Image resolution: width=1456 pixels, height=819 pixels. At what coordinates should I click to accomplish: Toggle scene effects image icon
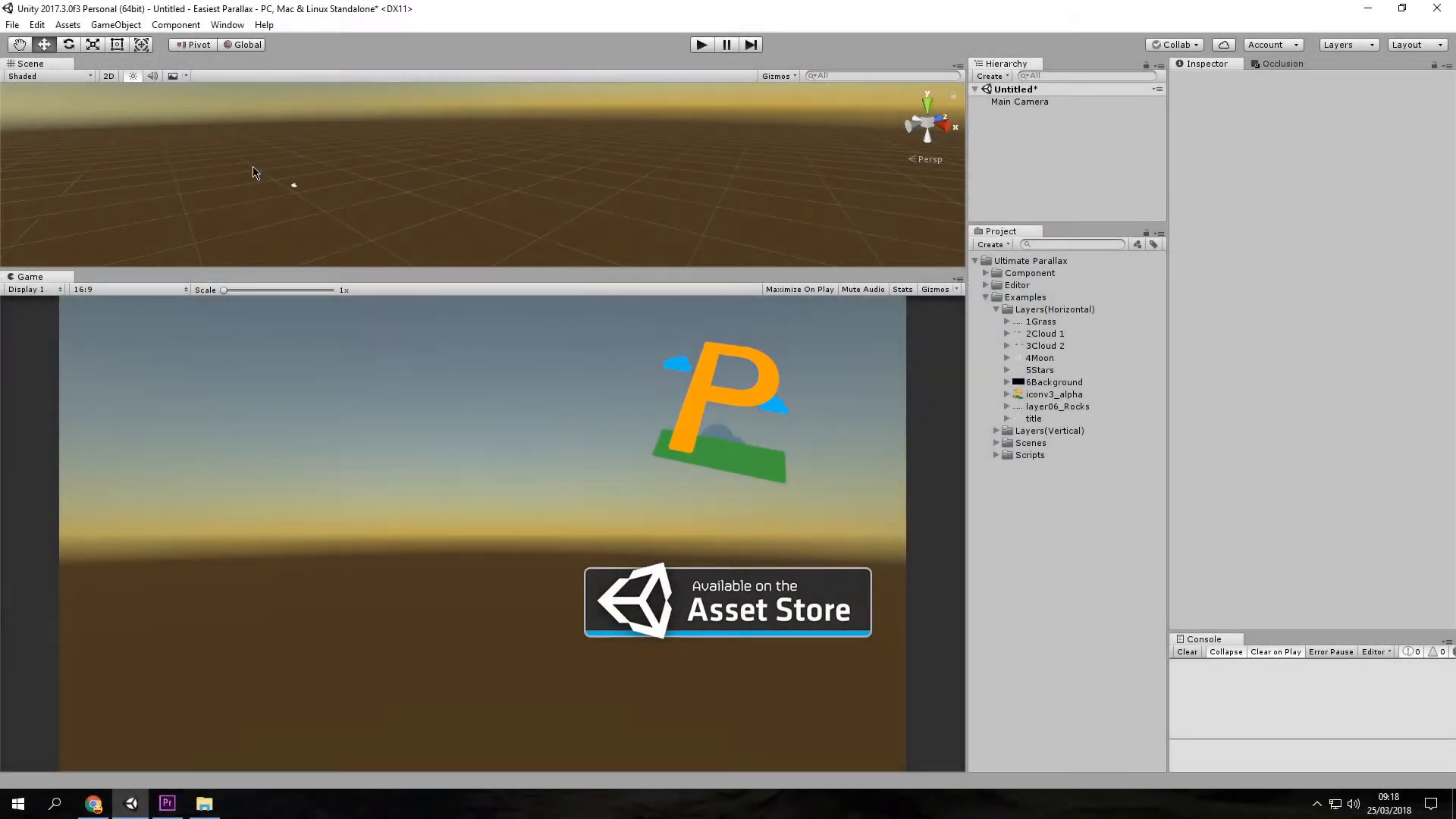[173, 76]
